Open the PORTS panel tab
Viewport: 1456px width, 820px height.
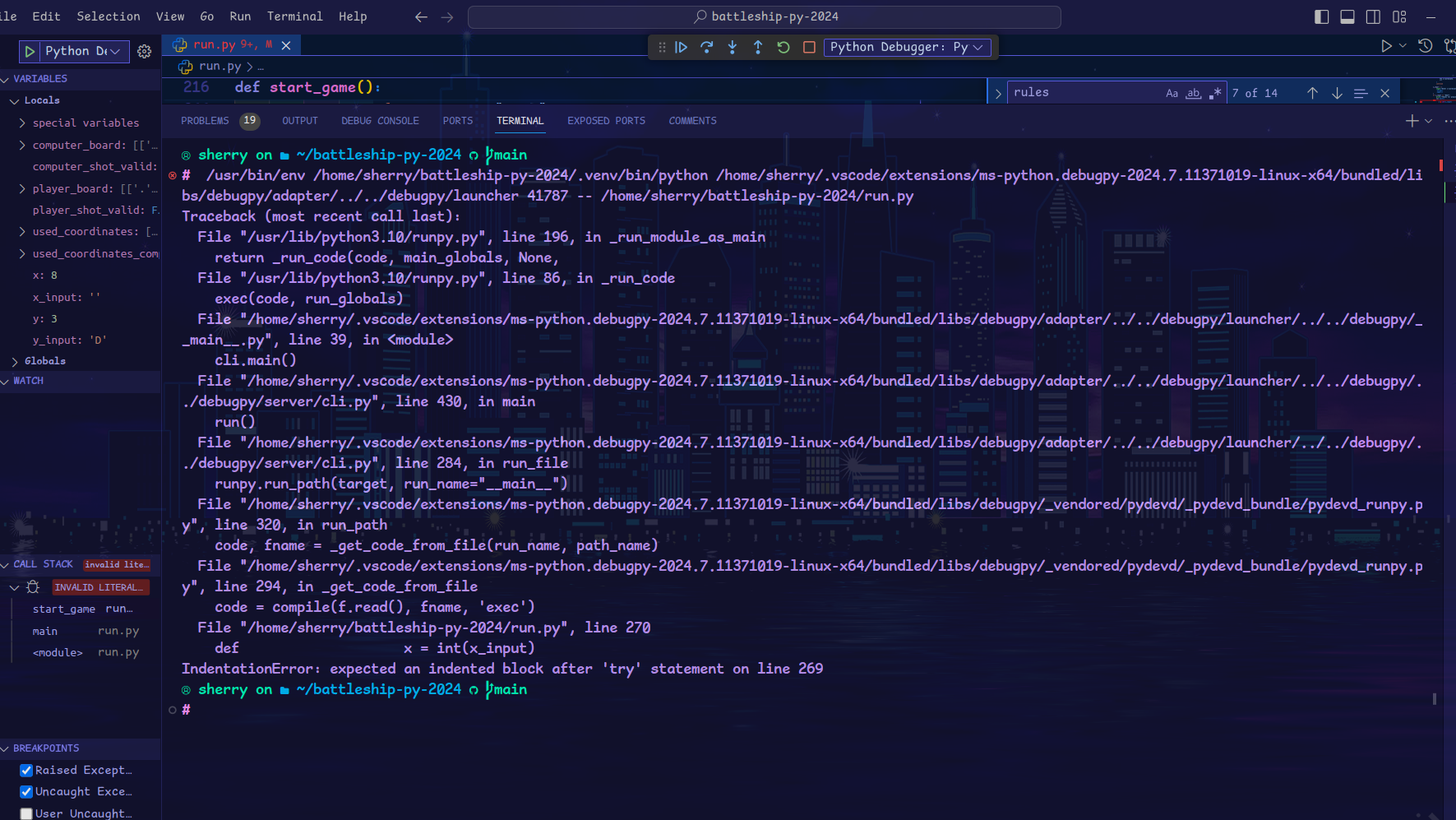coord(458,121)
